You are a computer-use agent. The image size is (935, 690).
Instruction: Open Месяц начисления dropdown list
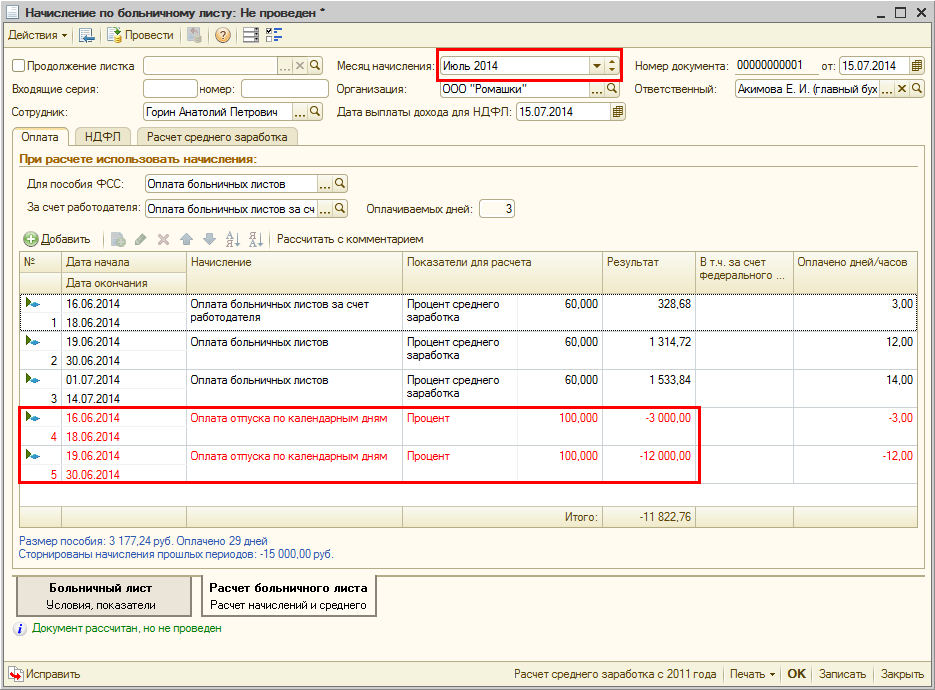pos(597,66)
